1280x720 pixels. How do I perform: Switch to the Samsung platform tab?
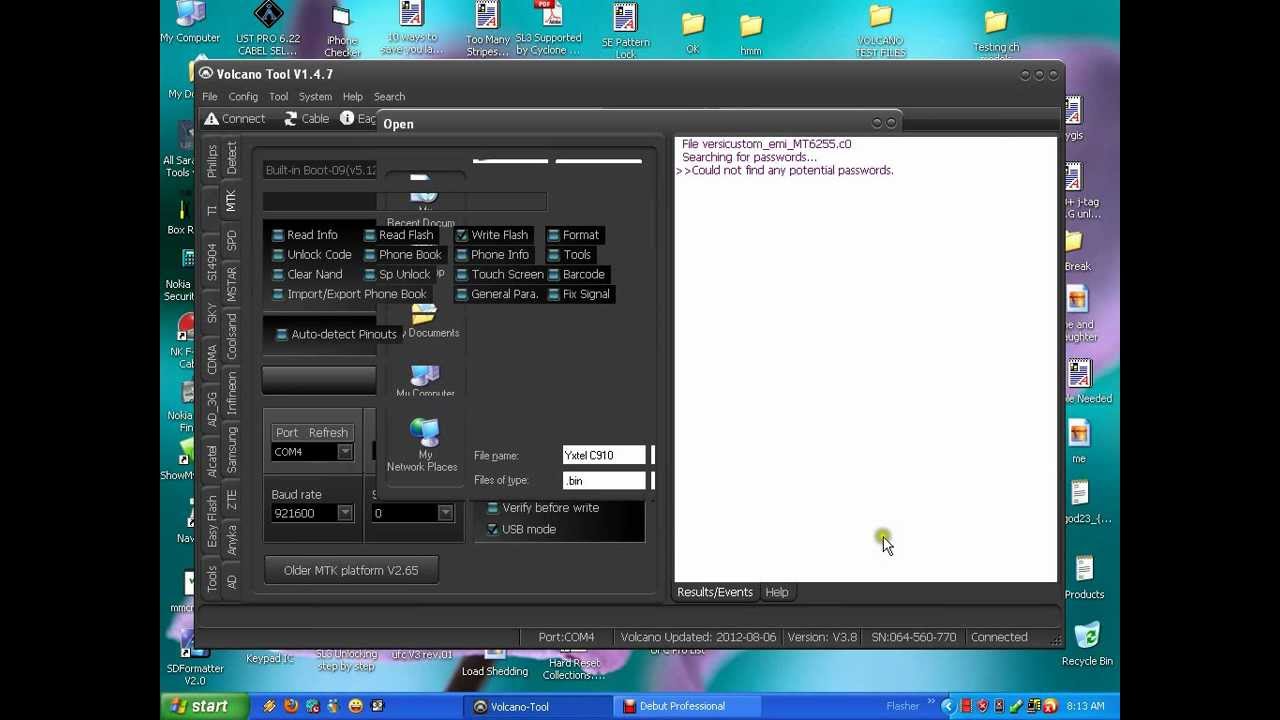231,449
